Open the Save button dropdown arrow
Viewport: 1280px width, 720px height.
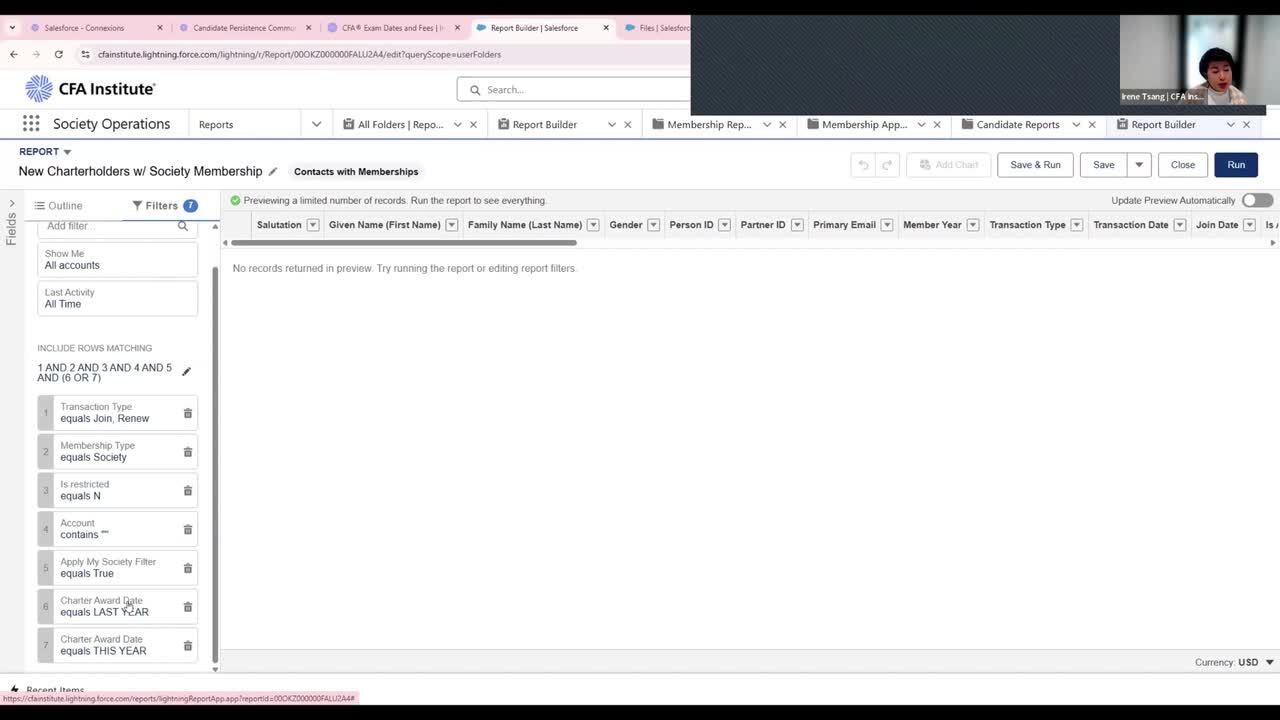(1139, 165)
